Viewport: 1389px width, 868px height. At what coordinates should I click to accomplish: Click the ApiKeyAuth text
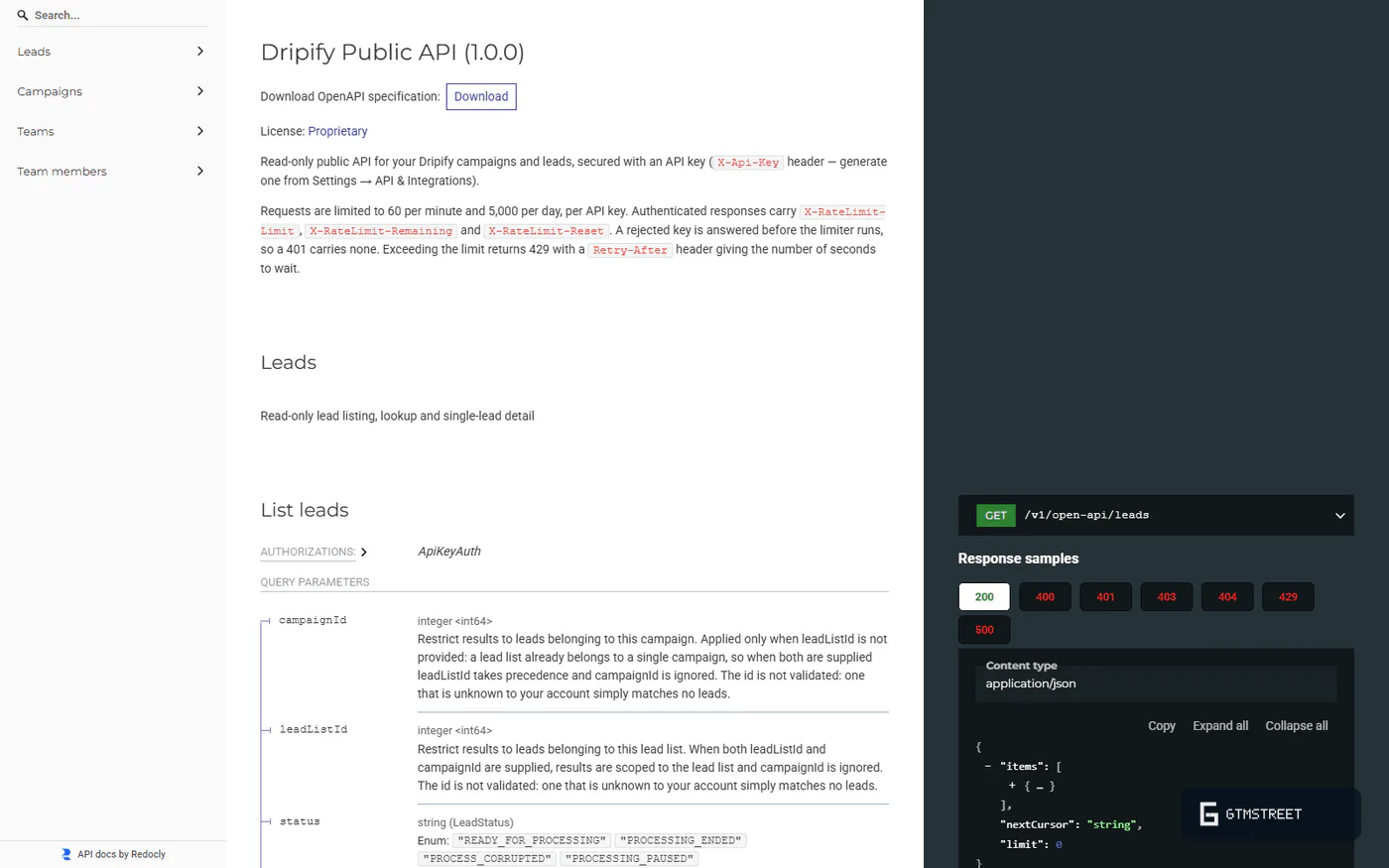[x=449, y=552]
